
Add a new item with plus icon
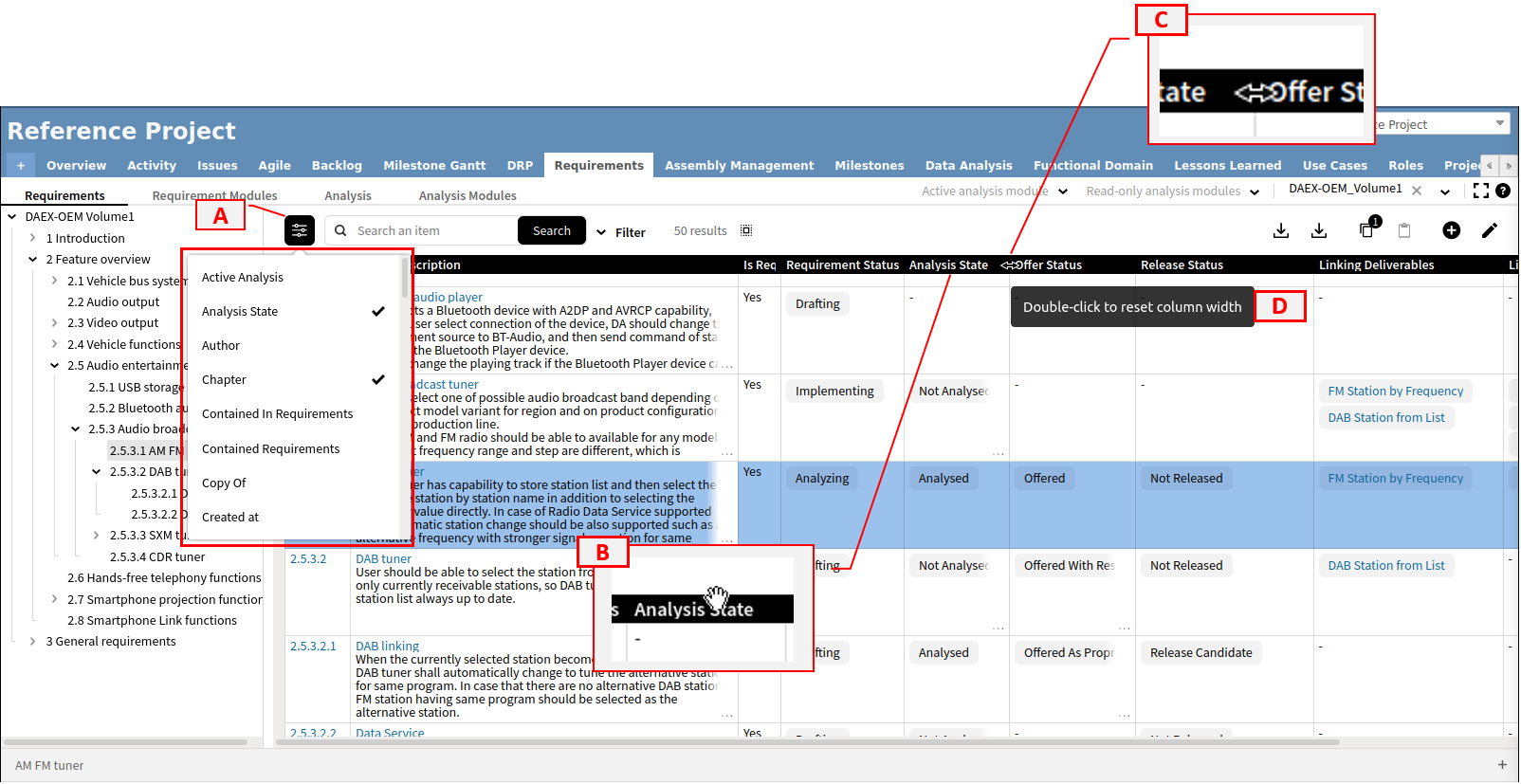(x=1452, y=230)
